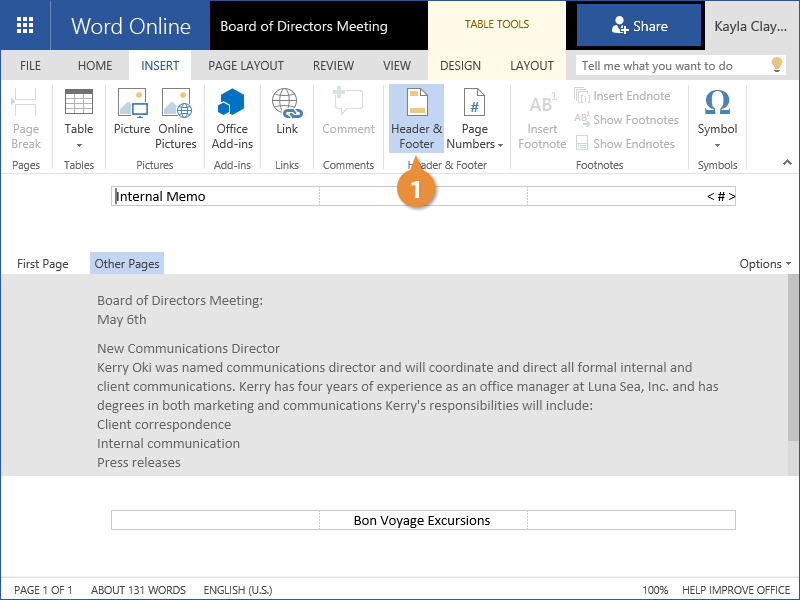Open Office Add-ins
Screen dimensions: 800x600
tap(232, 116)
